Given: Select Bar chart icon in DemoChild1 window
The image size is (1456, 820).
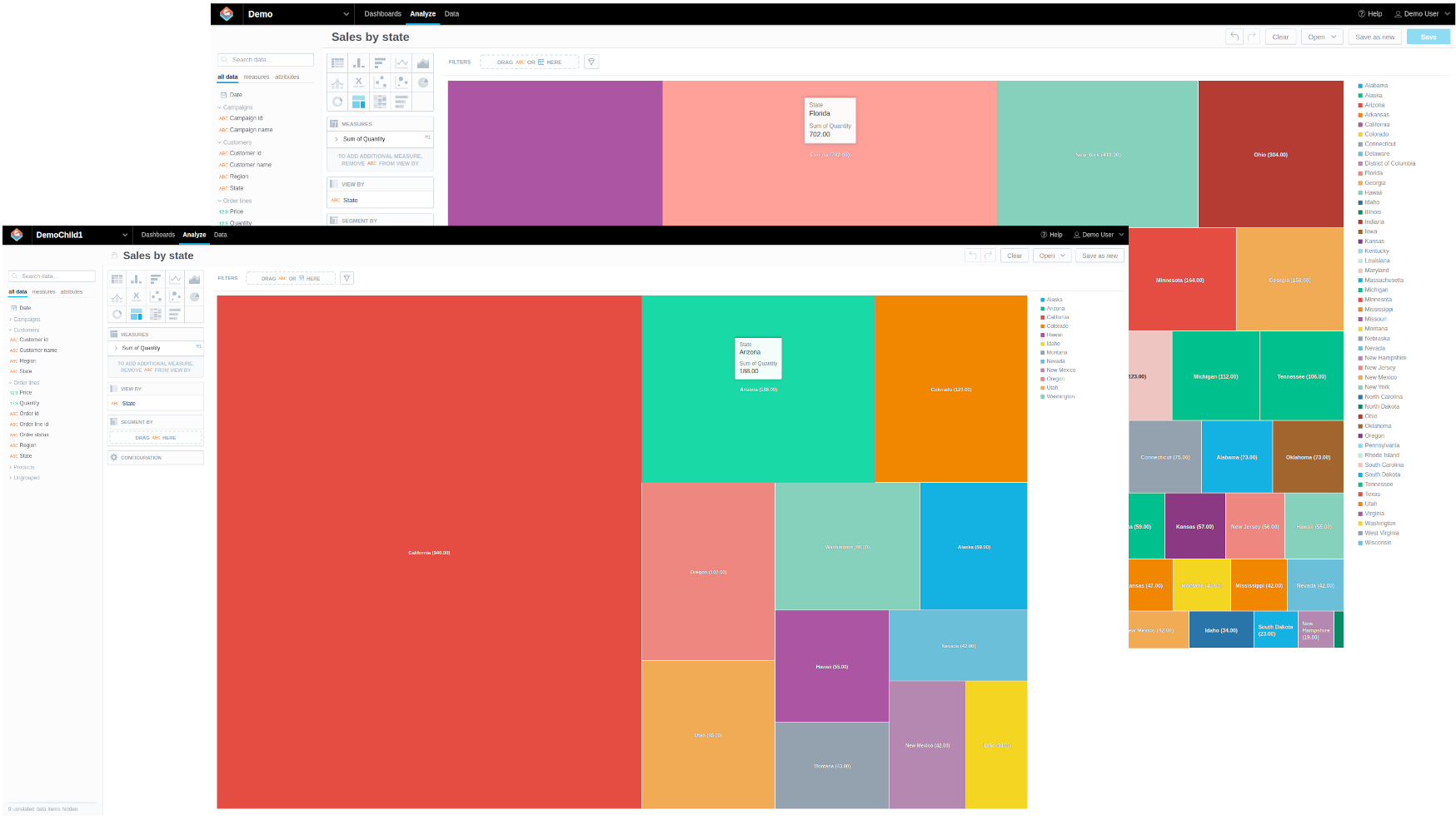Looking at the screenshot, I should (156, 279).
